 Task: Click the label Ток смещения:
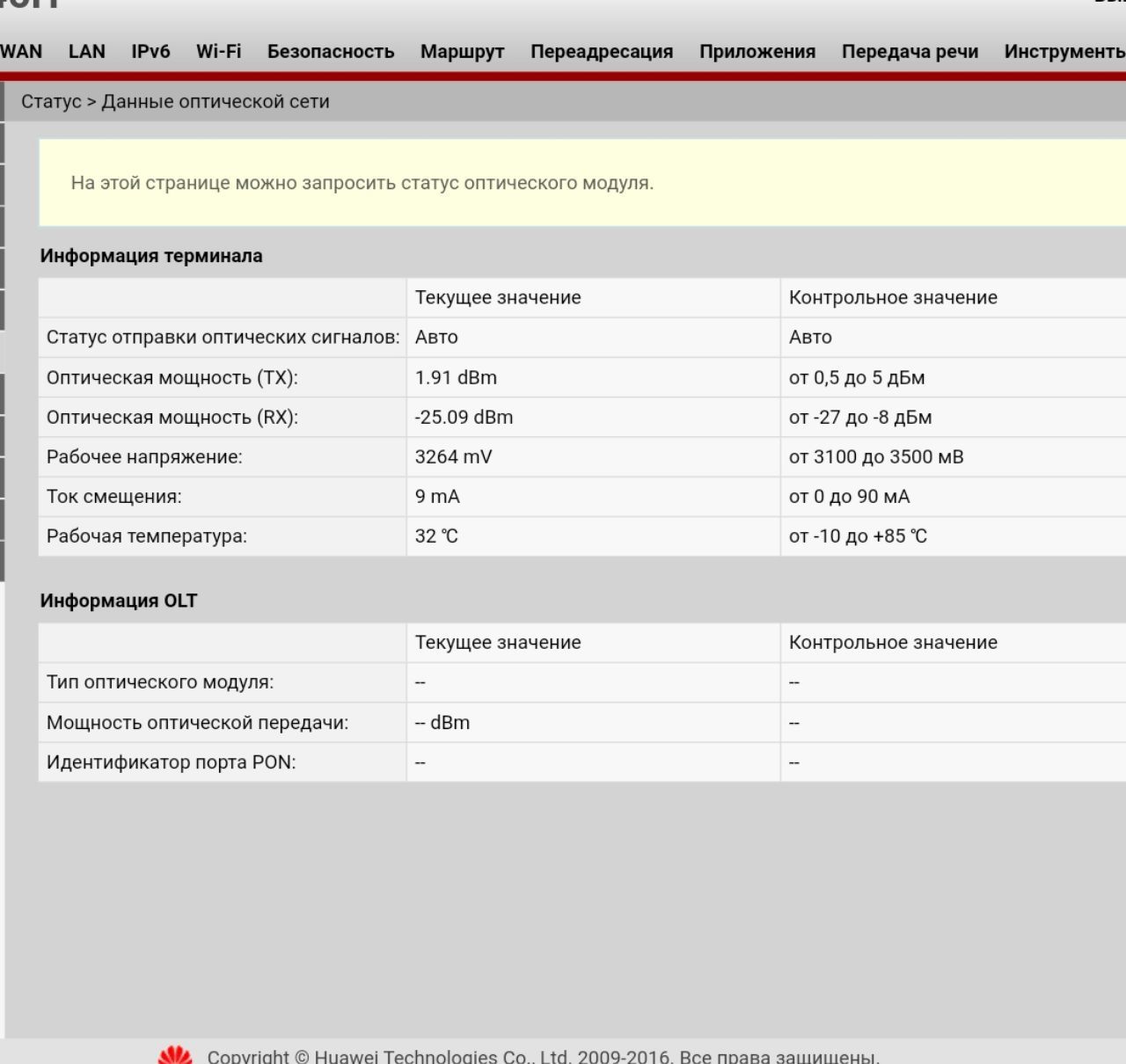coord(114,496)
